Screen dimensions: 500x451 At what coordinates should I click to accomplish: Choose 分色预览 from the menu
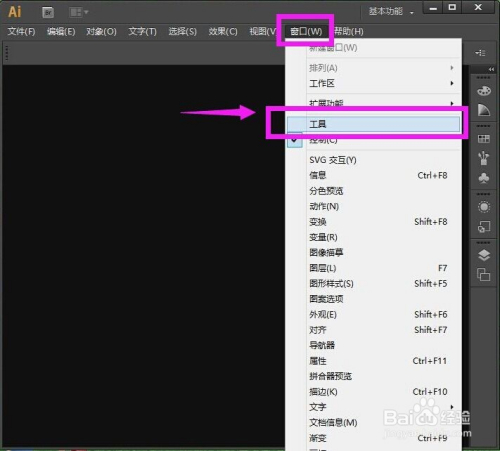(x=373, y=191)
